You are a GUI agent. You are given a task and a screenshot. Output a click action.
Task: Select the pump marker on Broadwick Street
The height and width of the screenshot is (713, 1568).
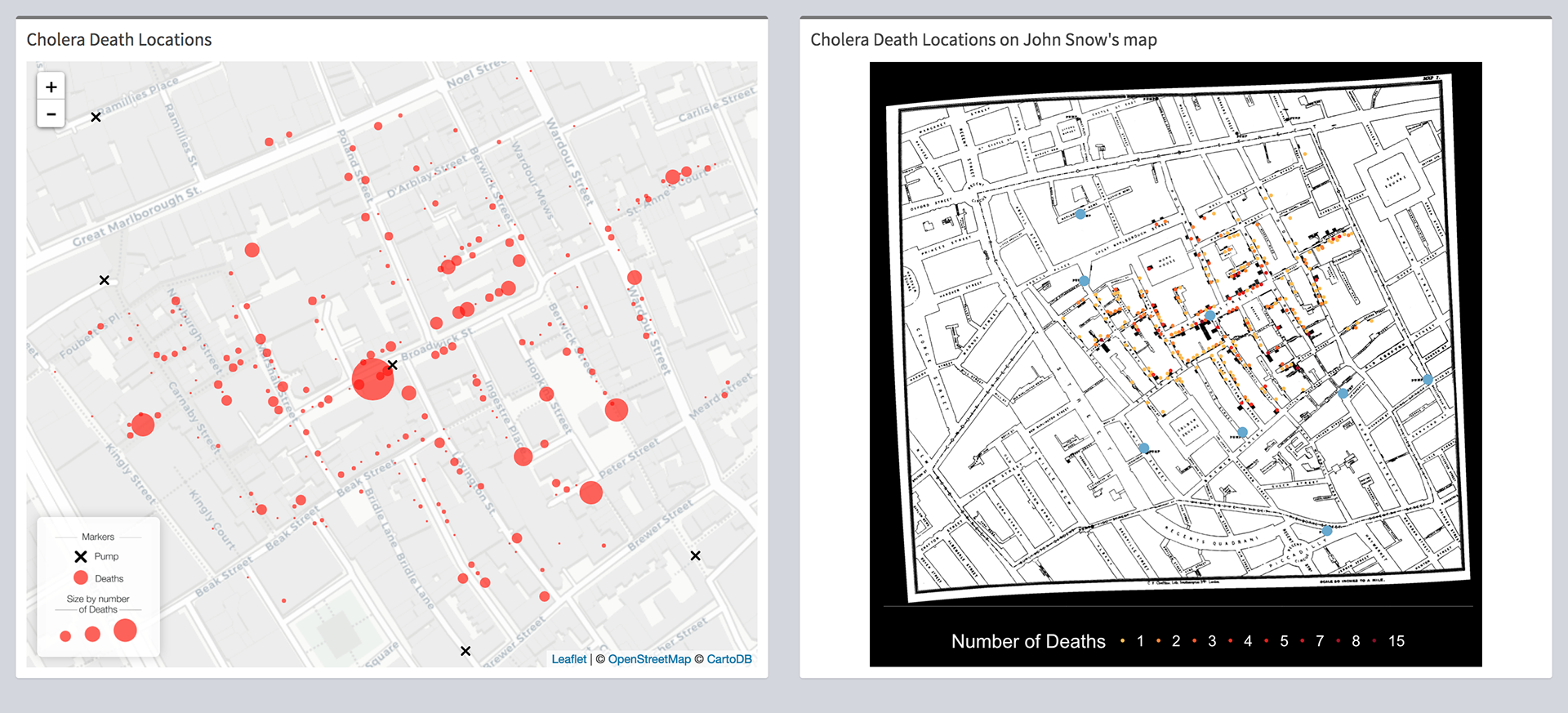393,365
